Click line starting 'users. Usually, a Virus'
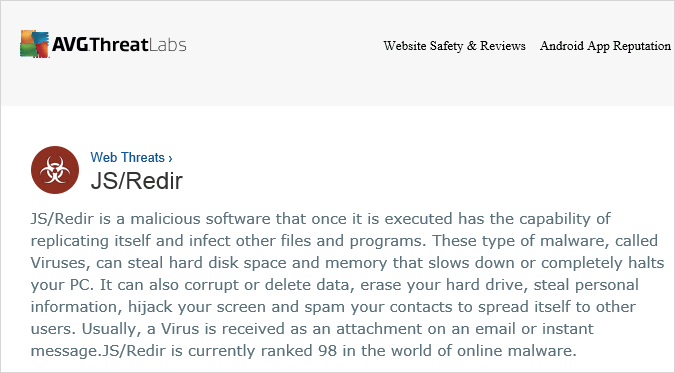Image resolution: width=675 pixels, height=373 pixels. tap(312, 329)
